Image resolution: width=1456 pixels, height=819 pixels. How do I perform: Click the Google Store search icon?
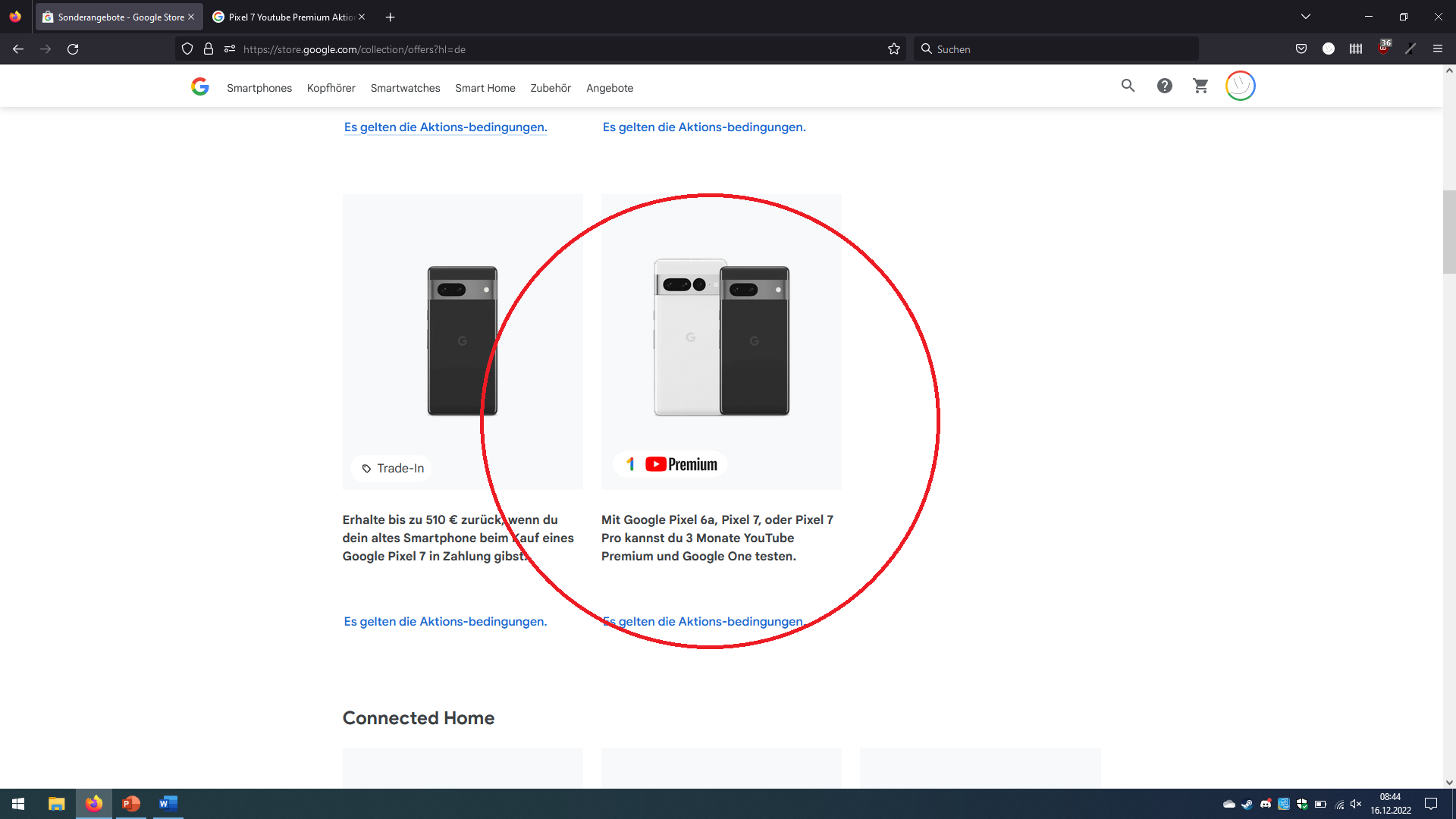point(1128,86)
